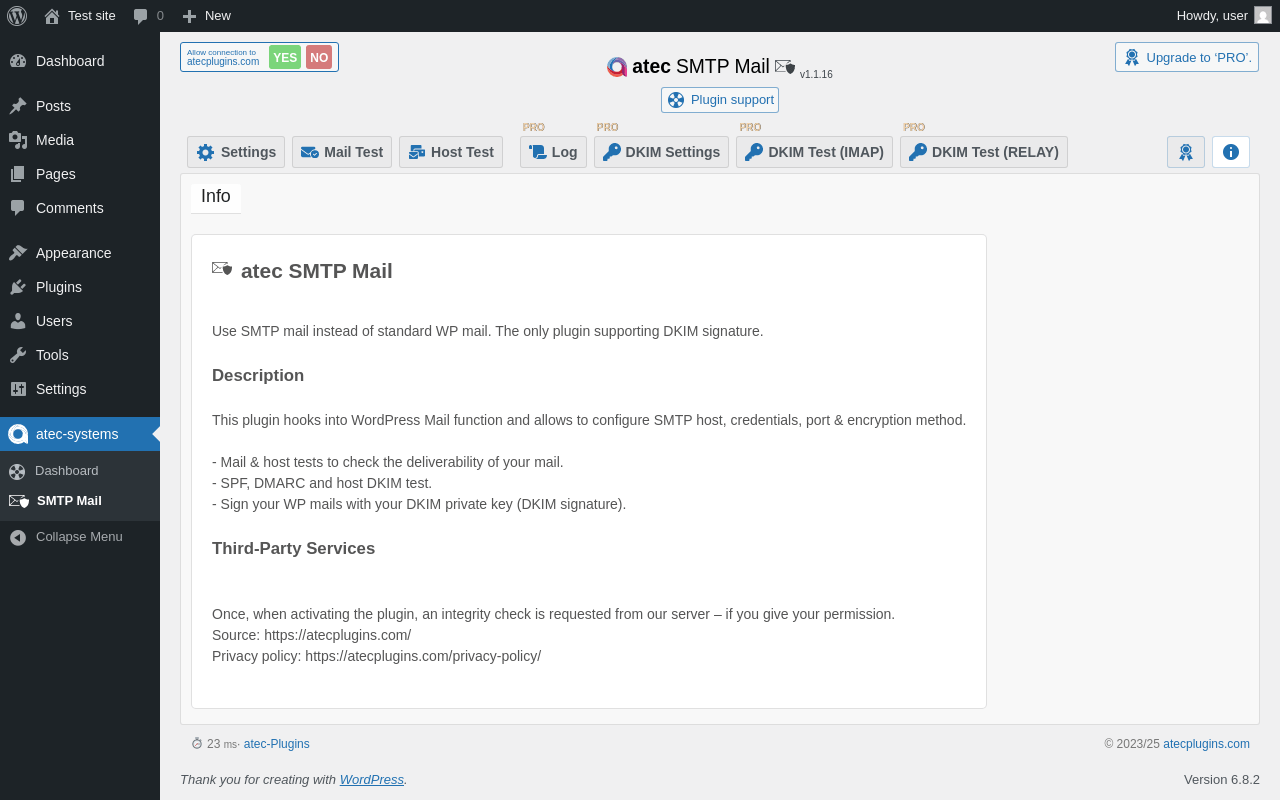Allow connection with the YES button
This screenshot has height=800, width=1280.
tap(285, 57)
